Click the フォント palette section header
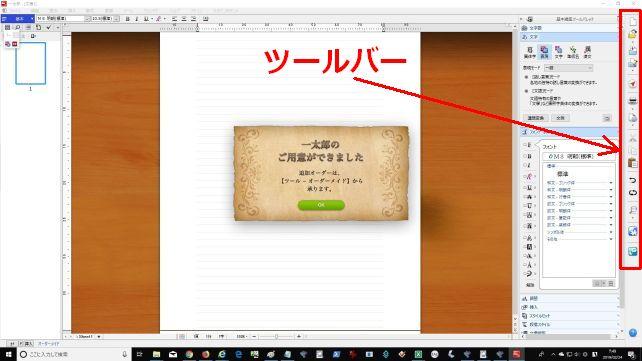 point(569,132)
